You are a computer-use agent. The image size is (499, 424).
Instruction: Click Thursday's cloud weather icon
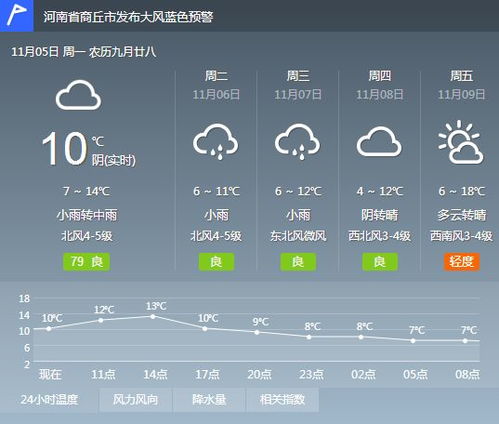point(379,141)
